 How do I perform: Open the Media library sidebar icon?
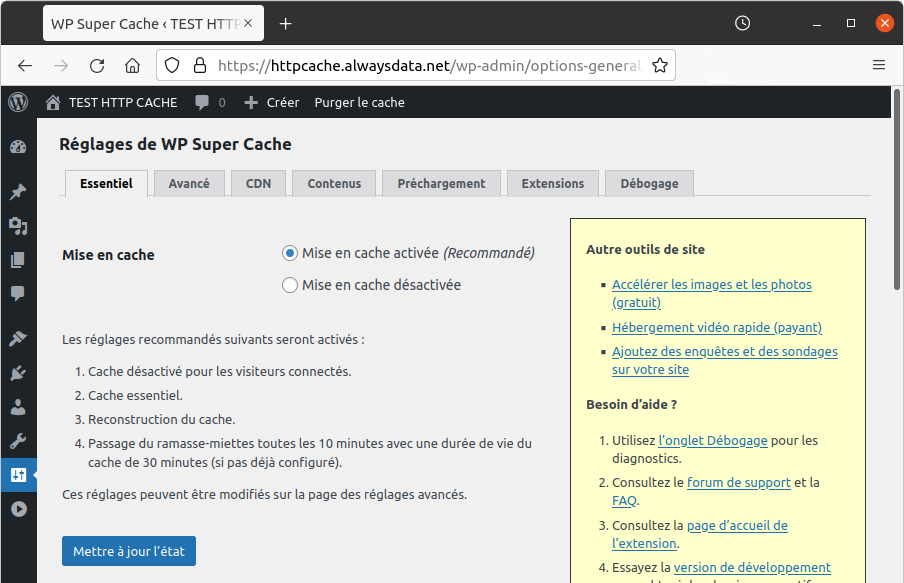pyautogui.click(x=18, y=226)
